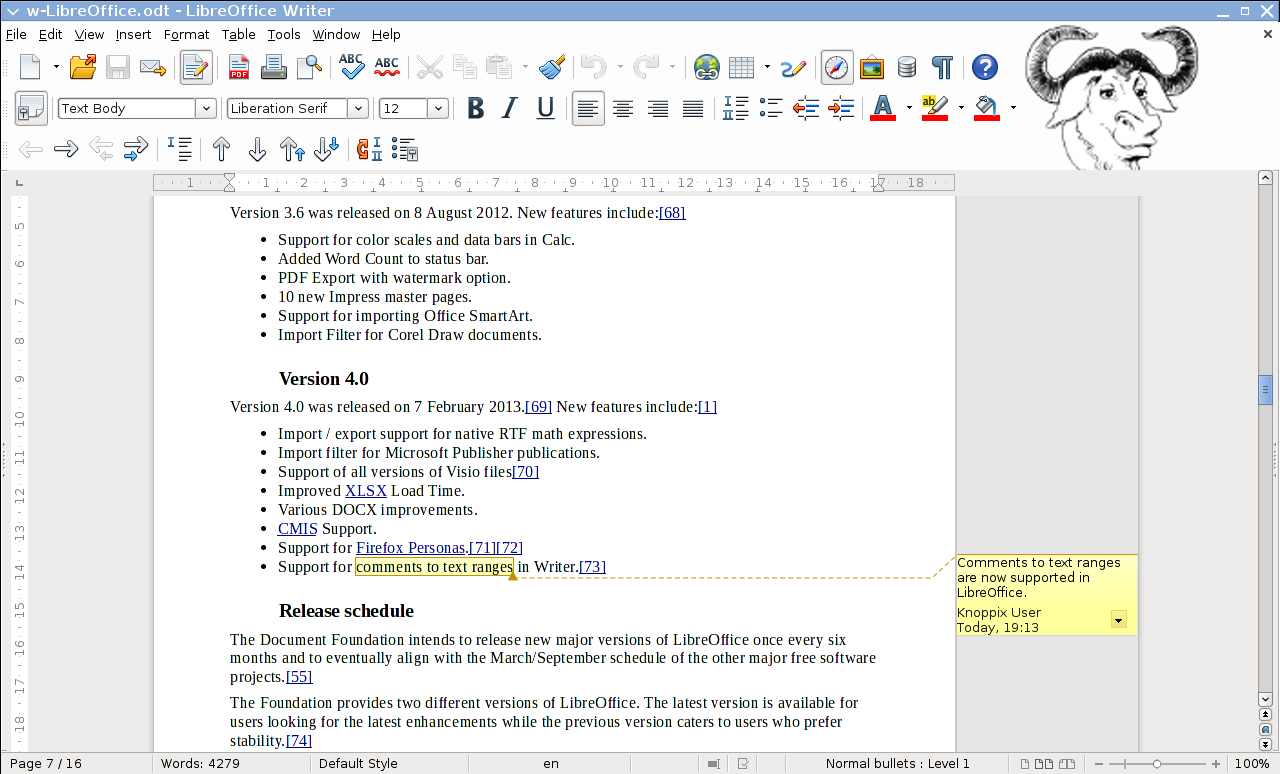Screen dimensions: 1280x774
Task: Click the Clone Formatting paintbrush icon
Action: (x=551, y=68)
